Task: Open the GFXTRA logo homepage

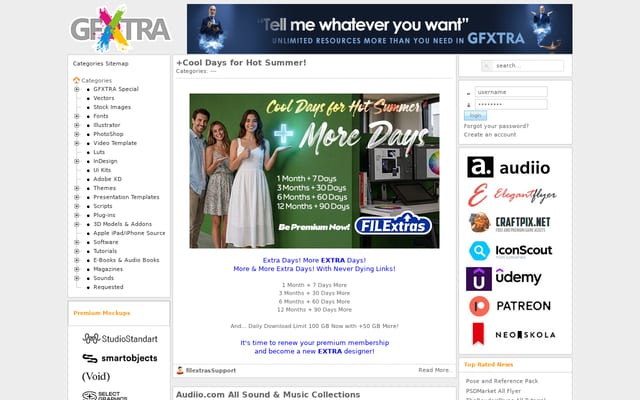Action: coord(120,29)
